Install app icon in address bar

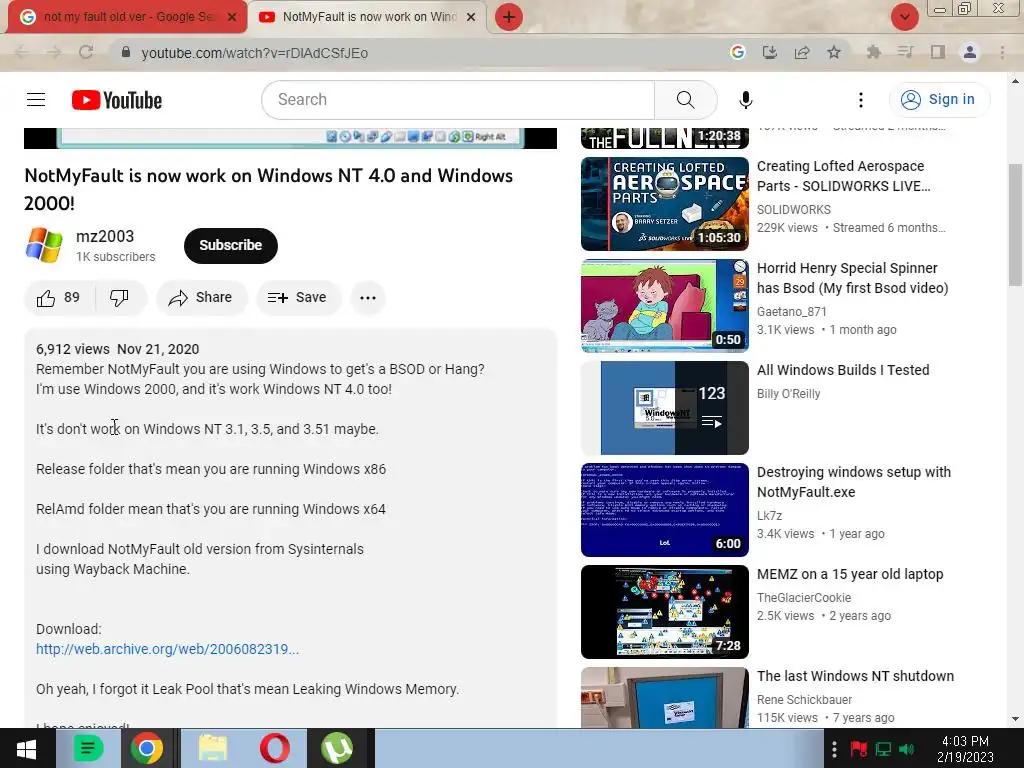click(x=770, y=52)
